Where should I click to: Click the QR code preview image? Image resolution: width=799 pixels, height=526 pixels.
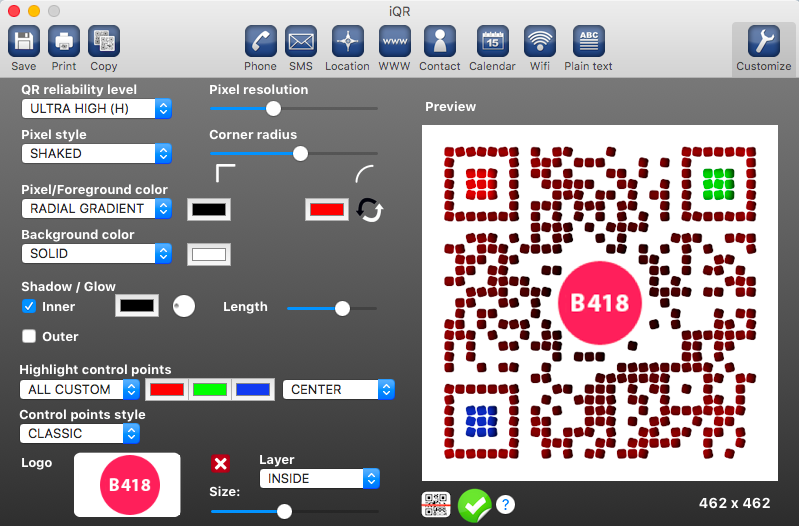pos(600,303)
